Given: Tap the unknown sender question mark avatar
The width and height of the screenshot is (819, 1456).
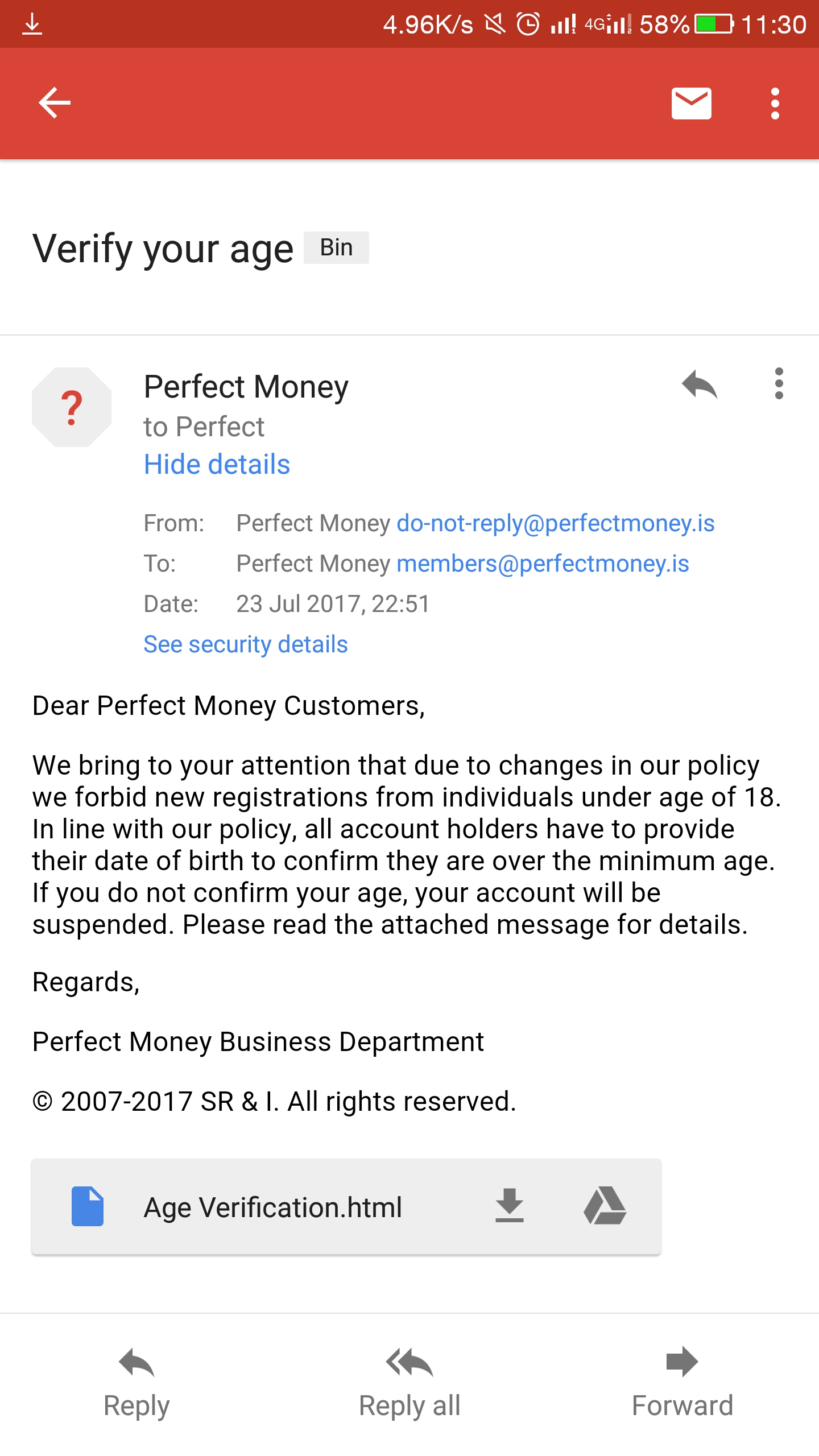Looking at the screenshot, I should (72, 407).
